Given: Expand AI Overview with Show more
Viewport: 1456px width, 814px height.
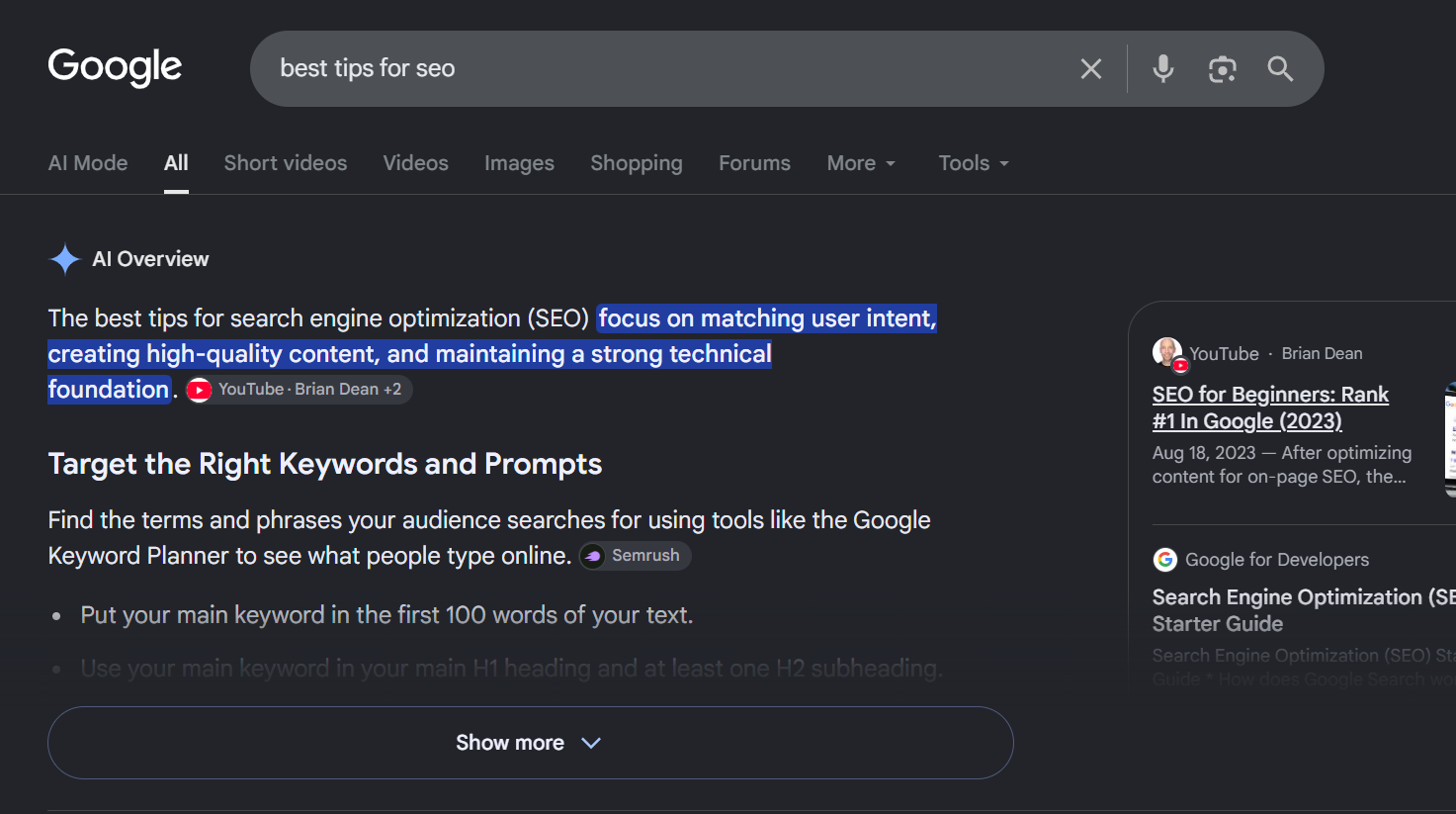Looking at the screenshot, I should point(531,743).
